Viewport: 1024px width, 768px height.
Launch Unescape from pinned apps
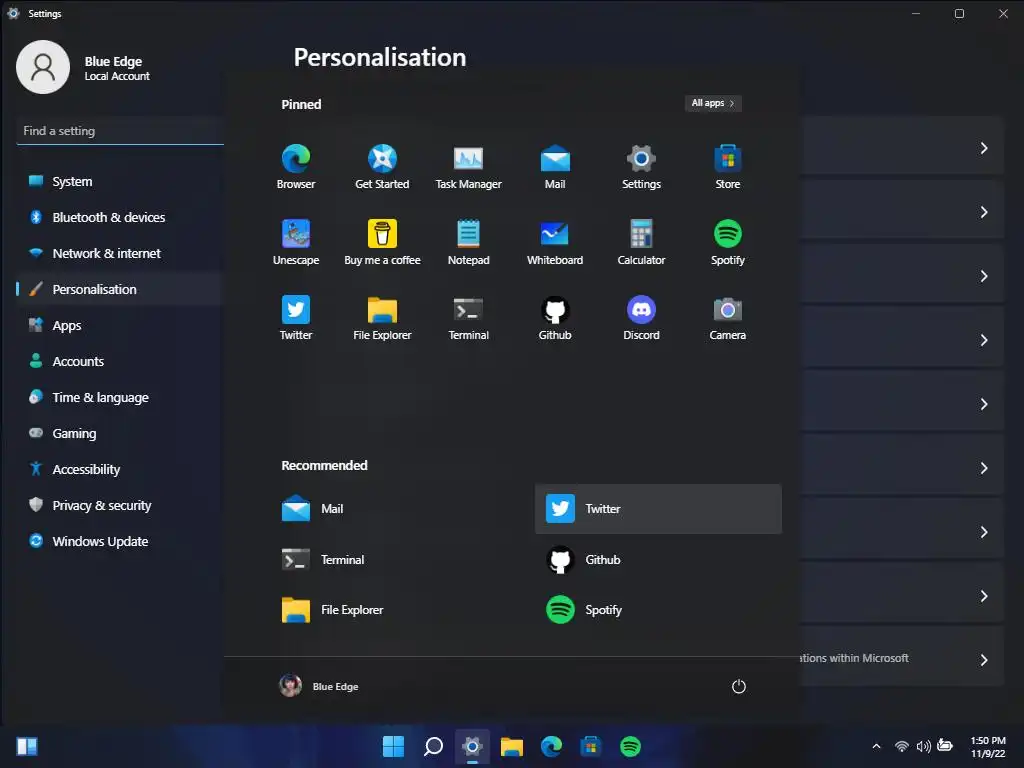tap(296, 242)
